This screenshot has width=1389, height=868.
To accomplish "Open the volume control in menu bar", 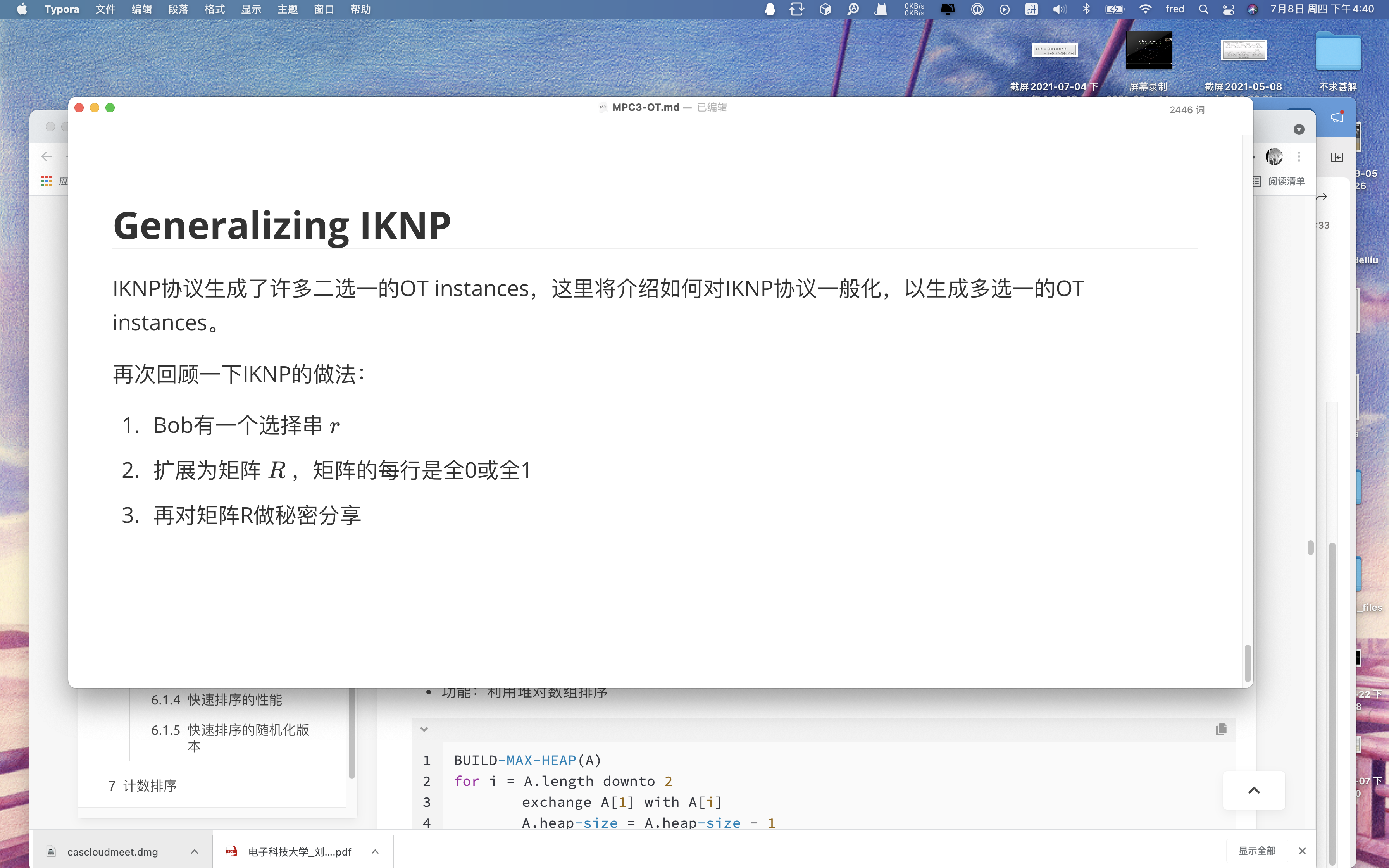I will pos(1060,9).
